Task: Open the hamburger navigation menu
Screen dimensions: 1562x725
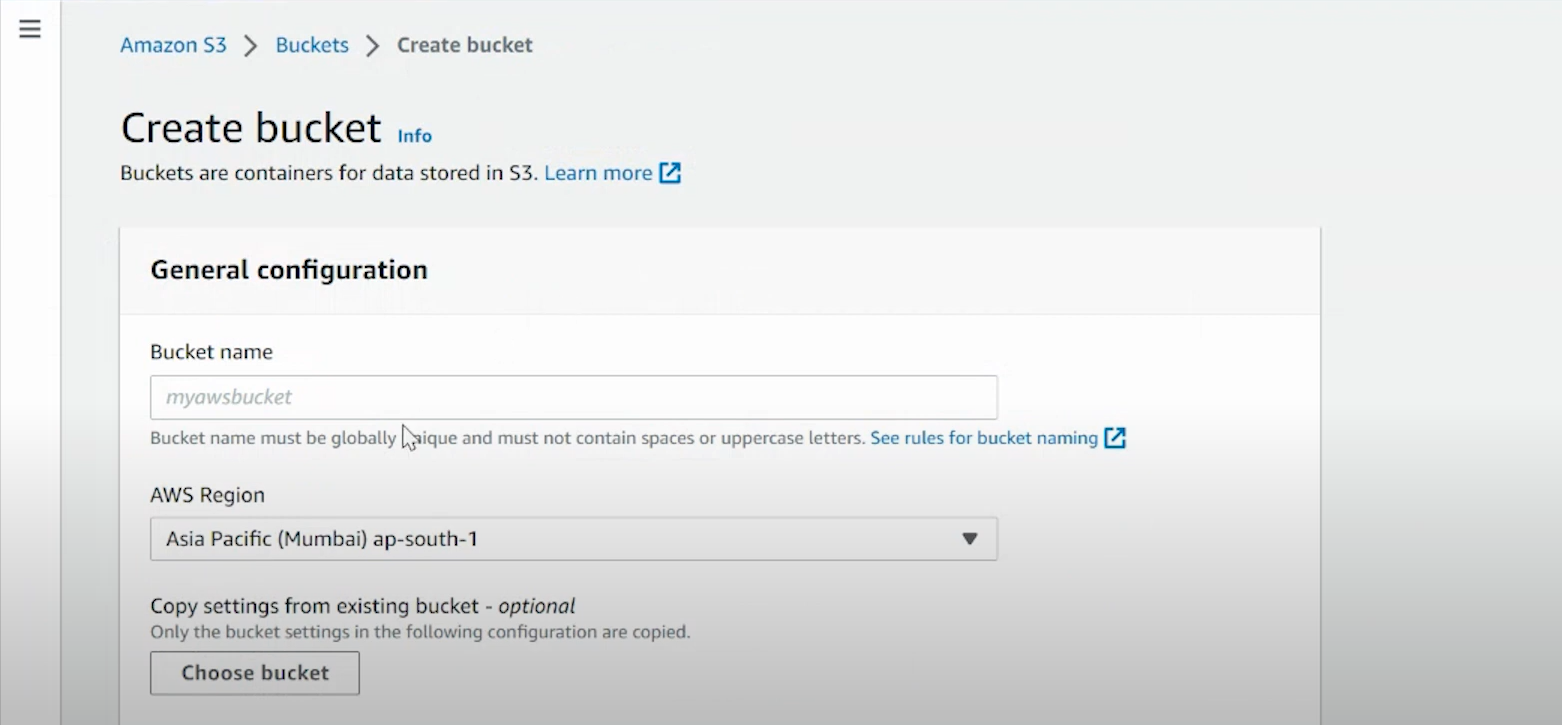Action: (30, 29)
